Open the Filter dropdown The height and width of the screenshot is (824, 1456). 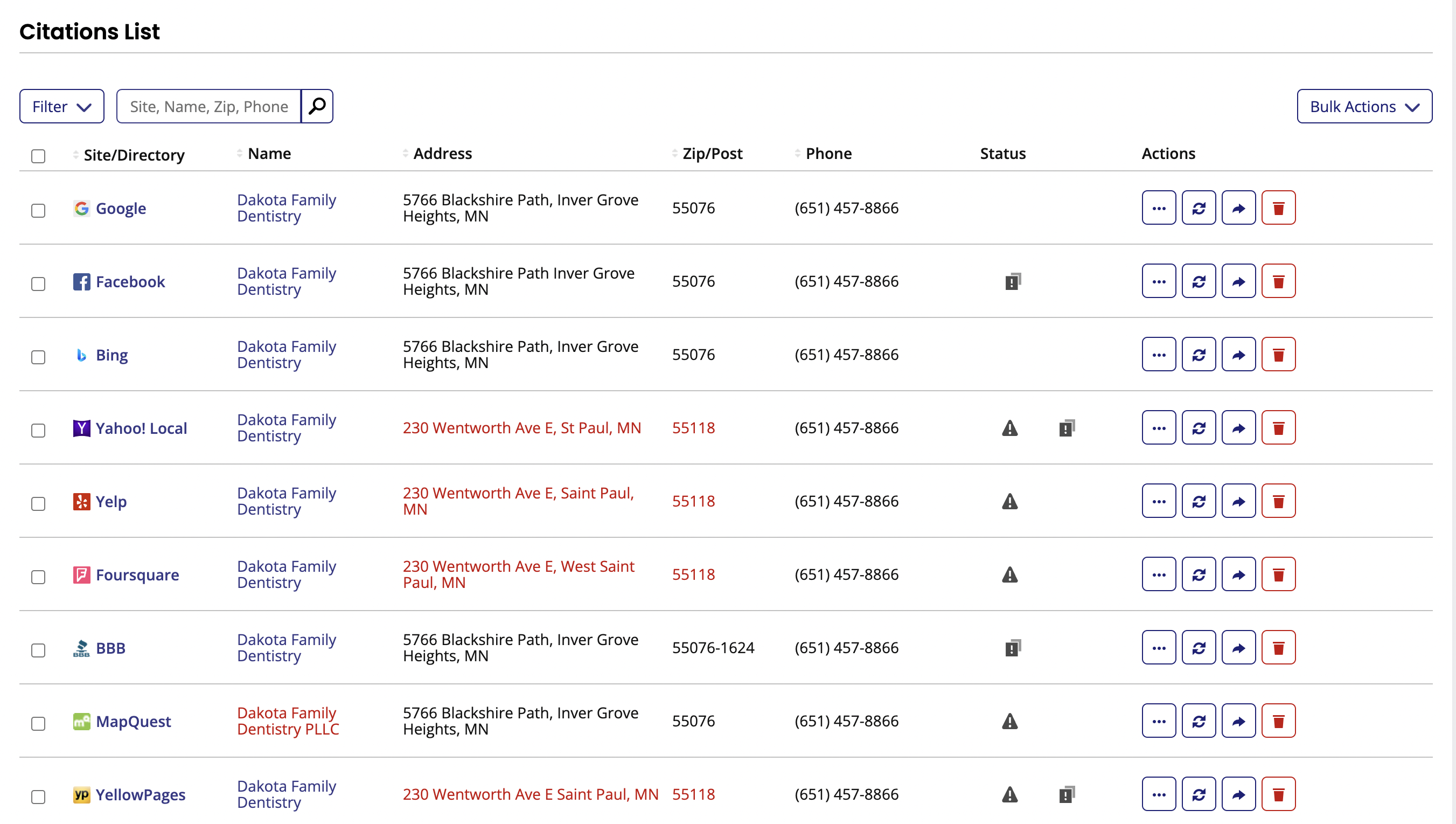(61, 106)
